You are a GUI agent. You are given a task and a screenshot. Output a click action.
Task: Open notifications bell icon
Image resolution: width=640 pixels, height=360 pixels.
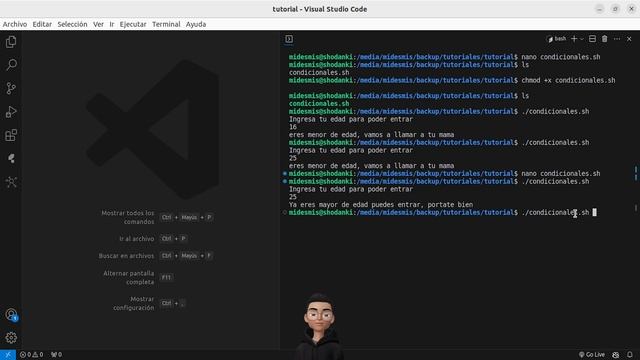[x=630, y=355]
